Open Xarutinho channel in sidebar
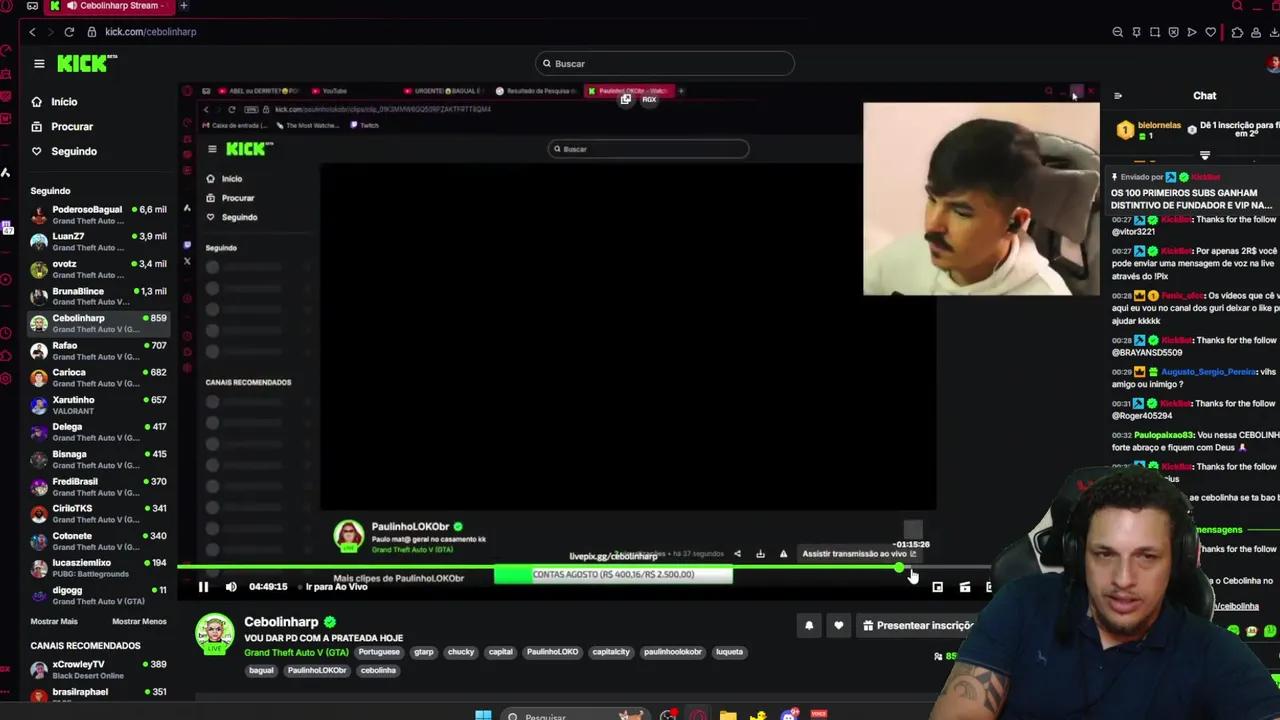The image size is (1280, 720). click(98, 405)
